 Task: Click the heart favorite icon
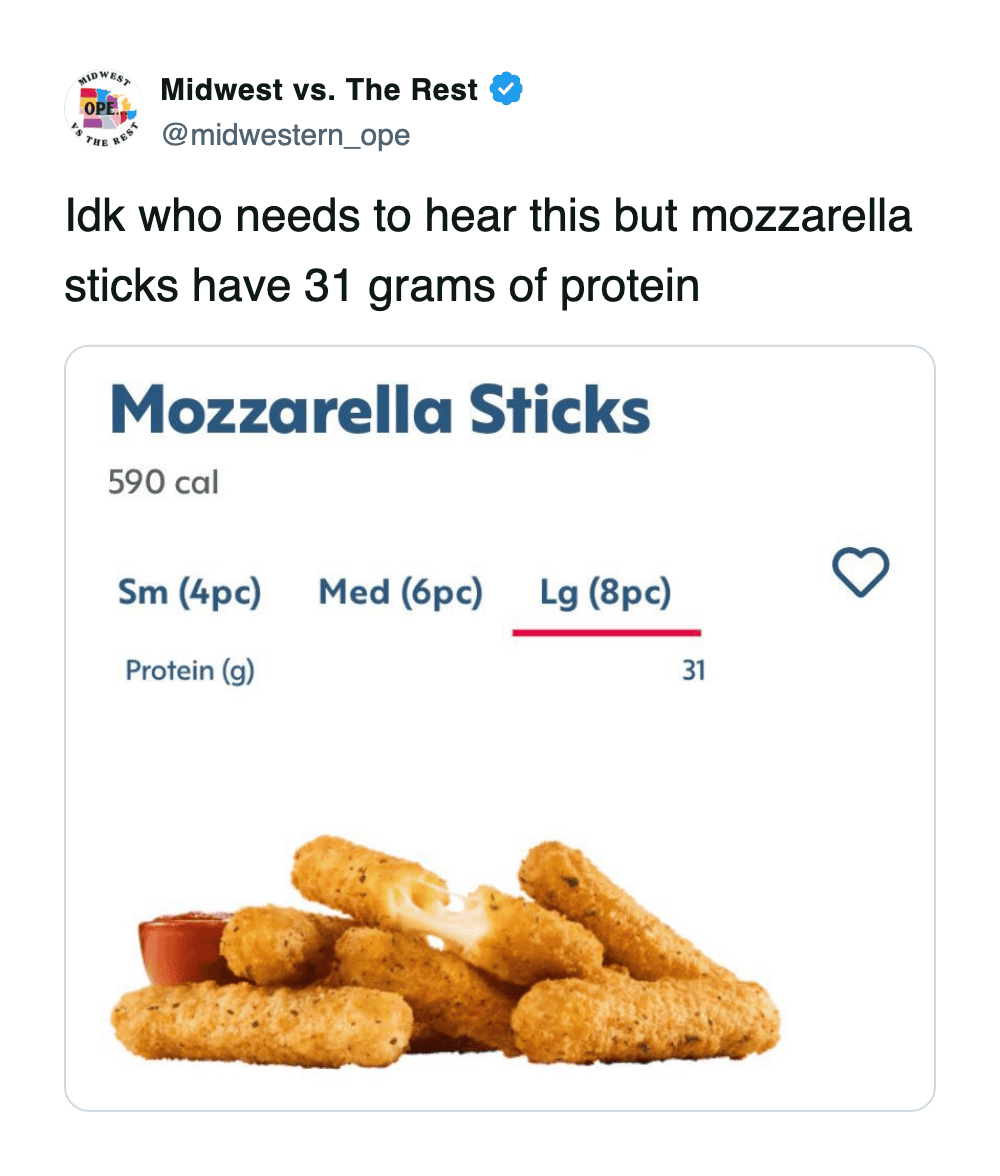tap(860, 574)
